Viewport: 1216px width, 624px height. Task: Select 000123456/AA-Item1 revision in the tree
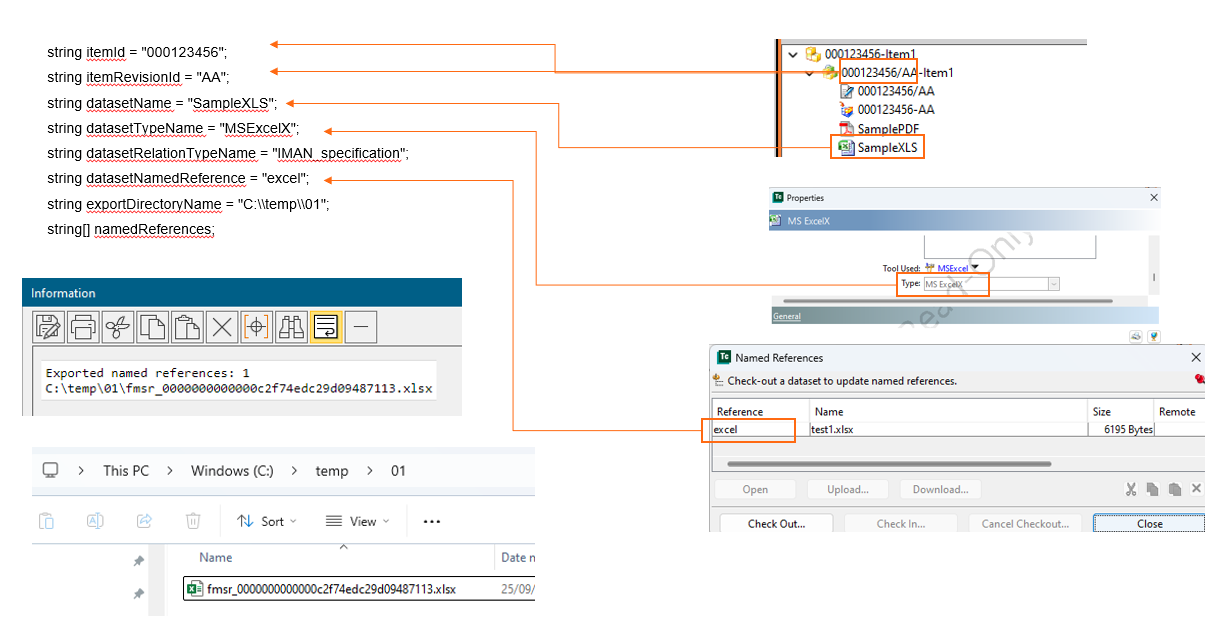click(x=897, y=73)
